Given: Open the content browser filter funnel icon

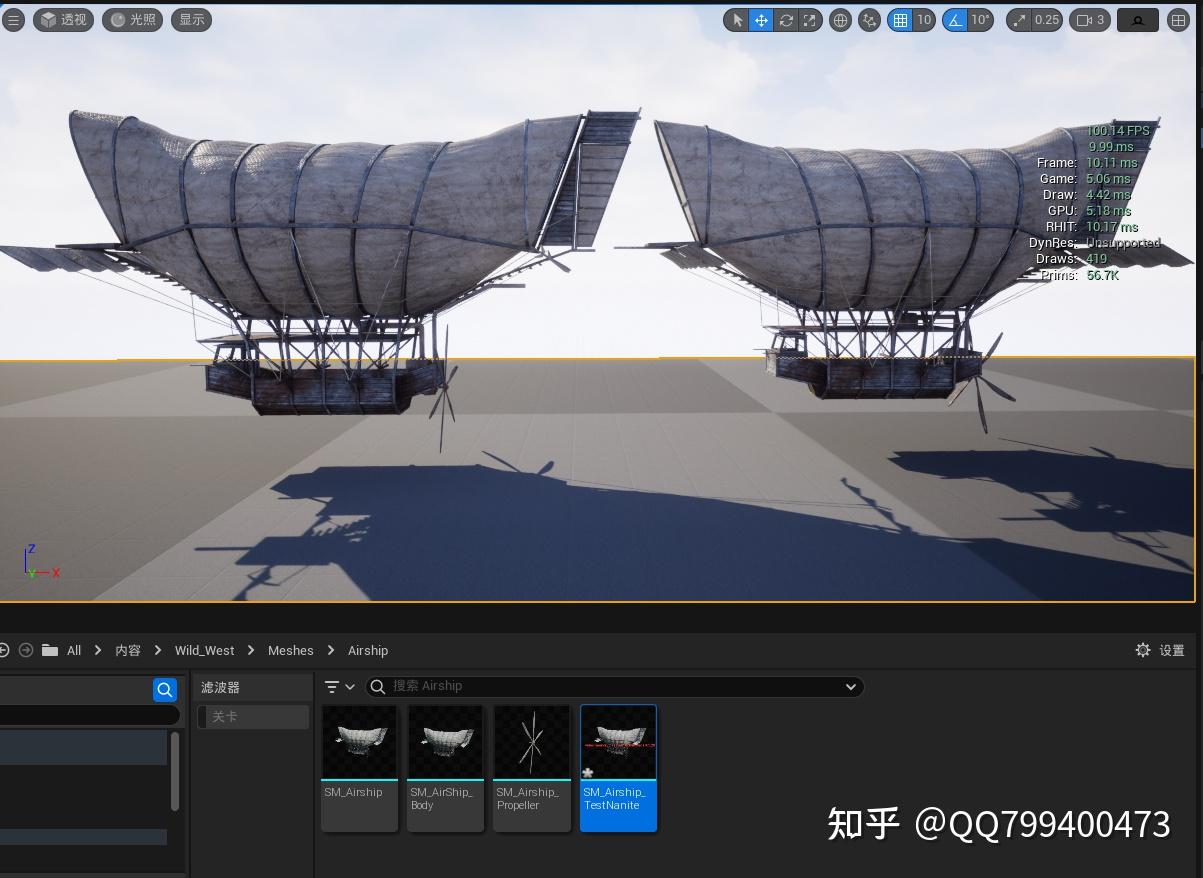Looking at the screenshot, I should 332,687.
